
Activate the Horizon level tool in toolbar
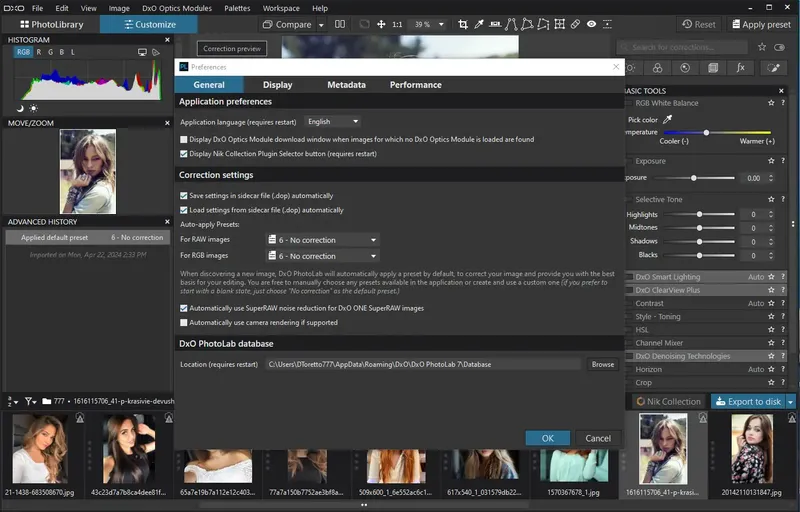495,24
